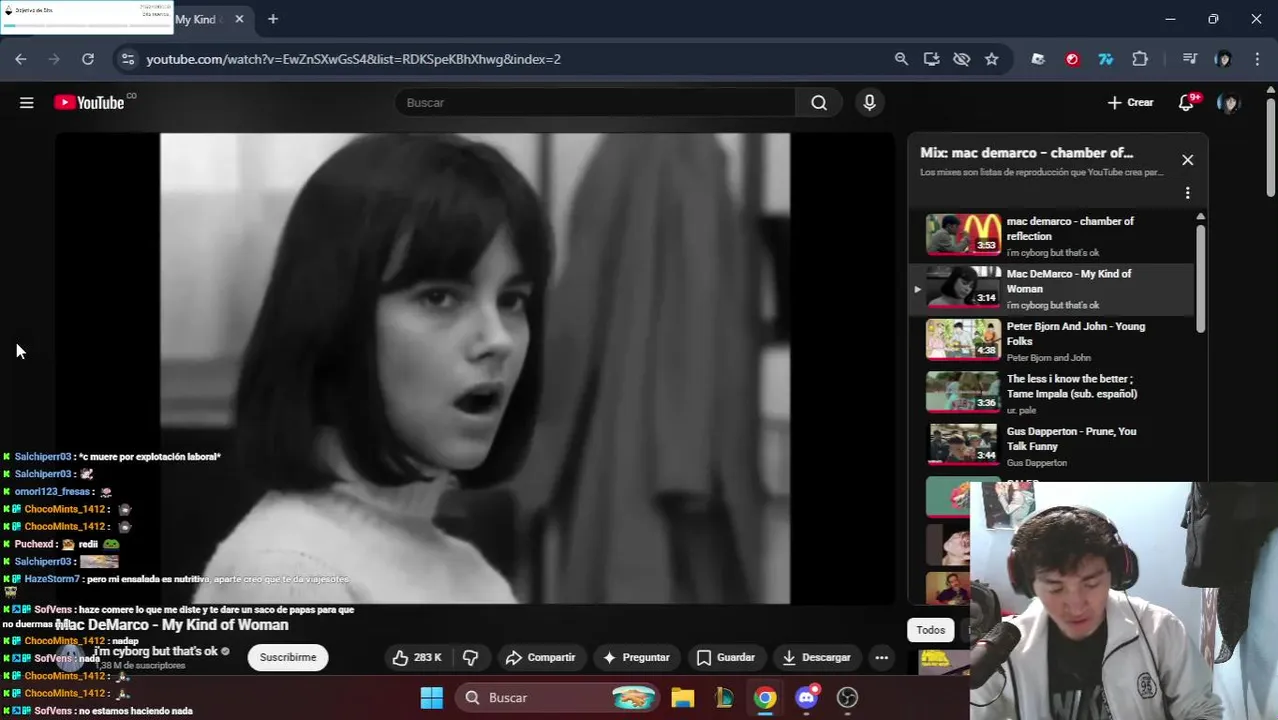Open more actions three-dot button under video
Image resolution: width=1278 pixels, height=720 pixels.
point(881,657)
